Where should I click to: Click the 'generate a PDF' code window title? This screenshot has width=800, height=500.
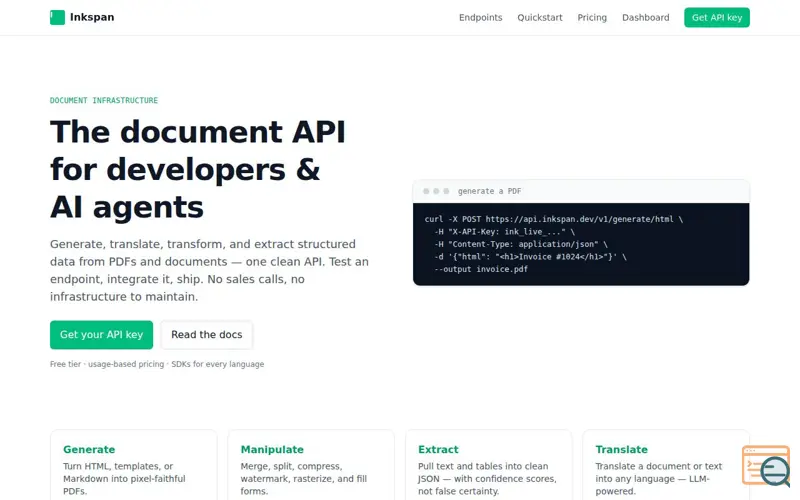coord(489,191)
